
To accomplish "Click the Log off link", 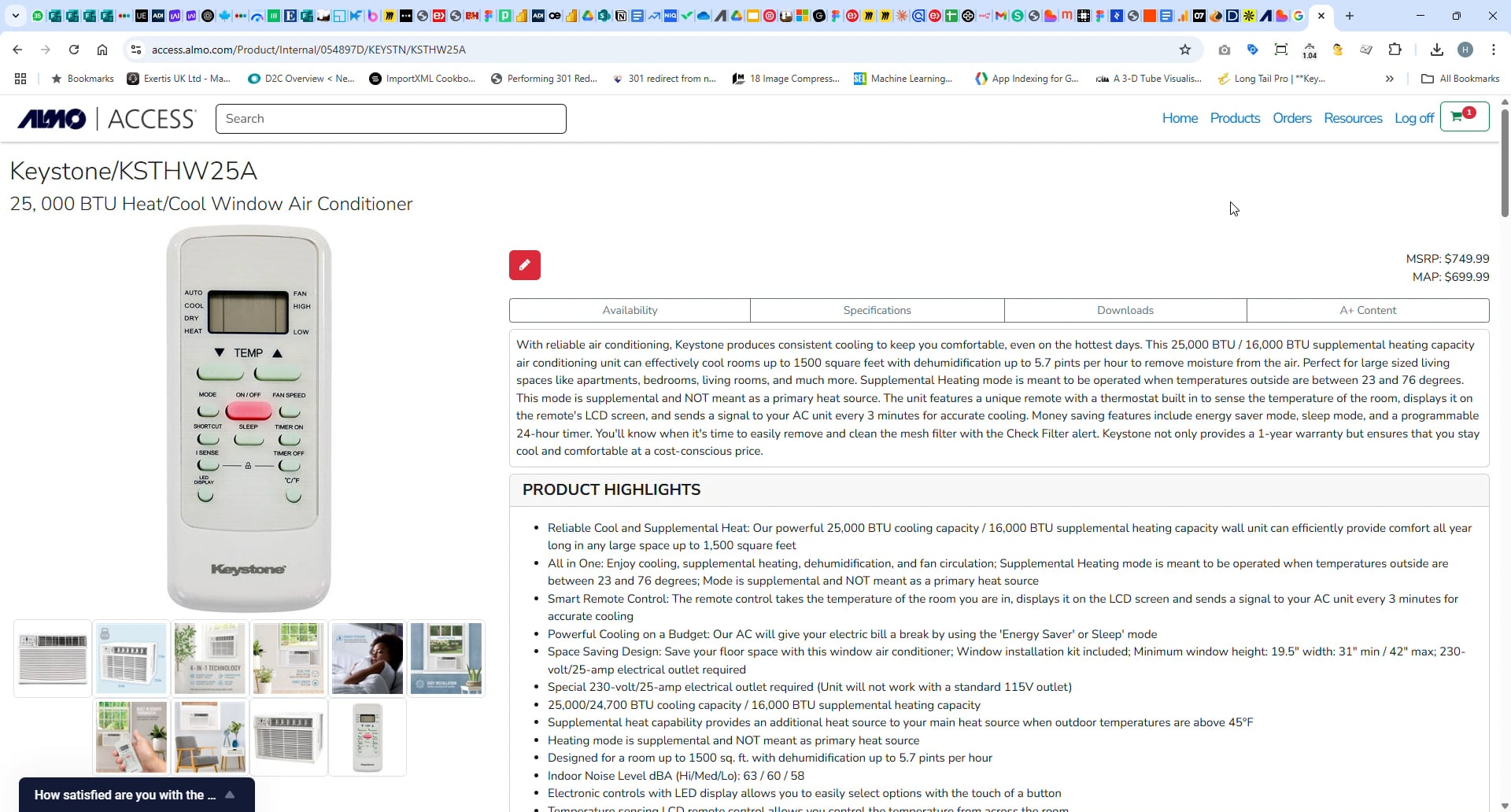I will click(x=1413, y=118).
